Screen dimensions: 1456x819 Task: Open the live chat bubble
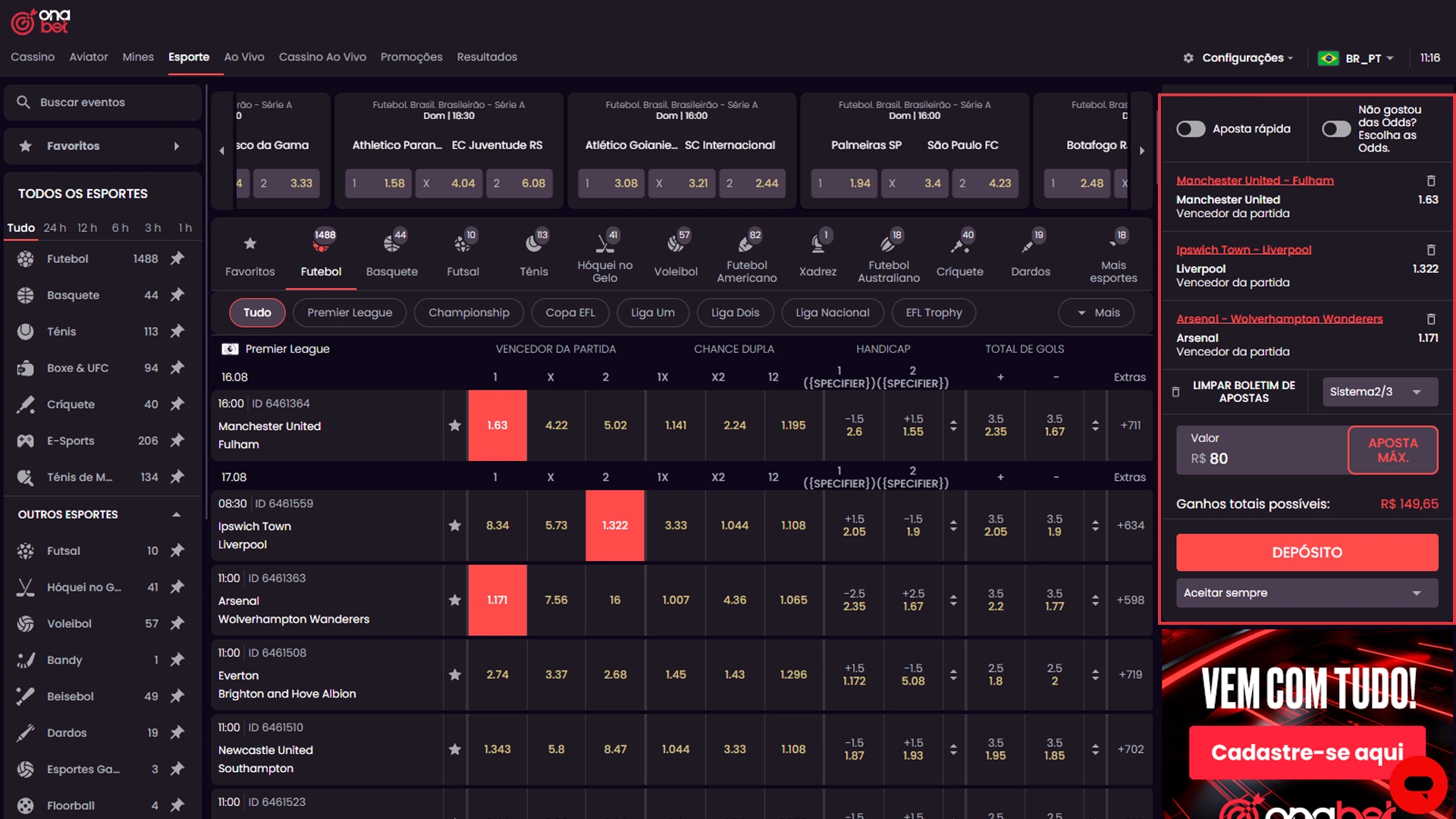(x=1419, y=785)
